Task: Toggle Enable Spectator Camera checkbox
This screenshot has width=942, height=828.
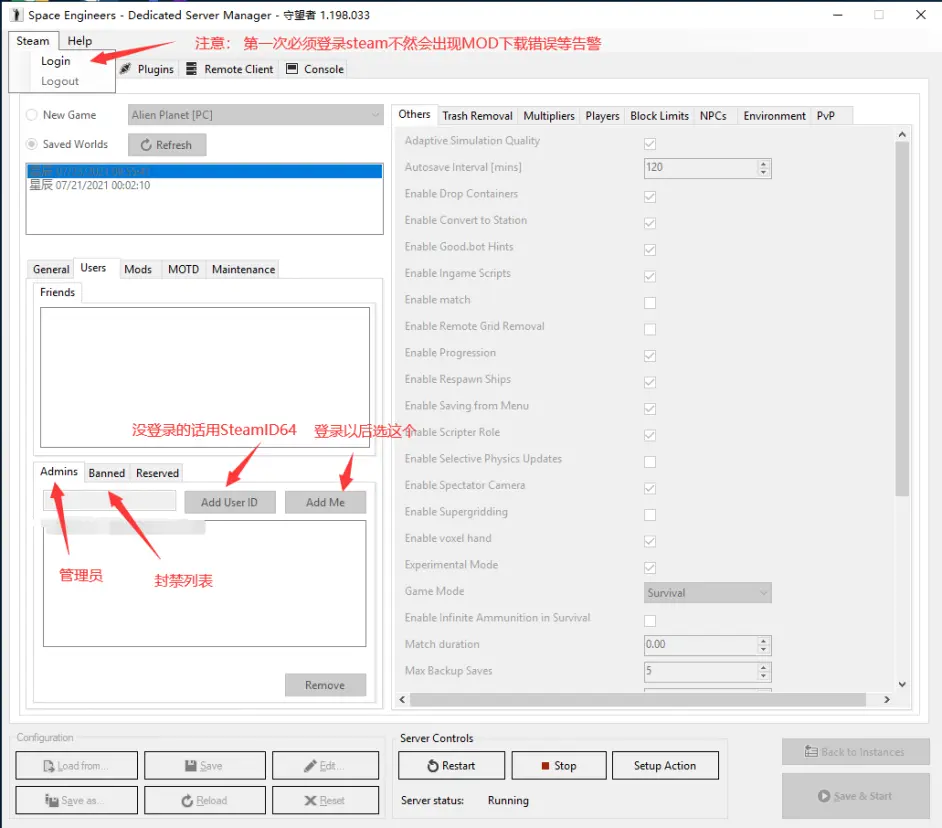Action: [x=649, y=488]
